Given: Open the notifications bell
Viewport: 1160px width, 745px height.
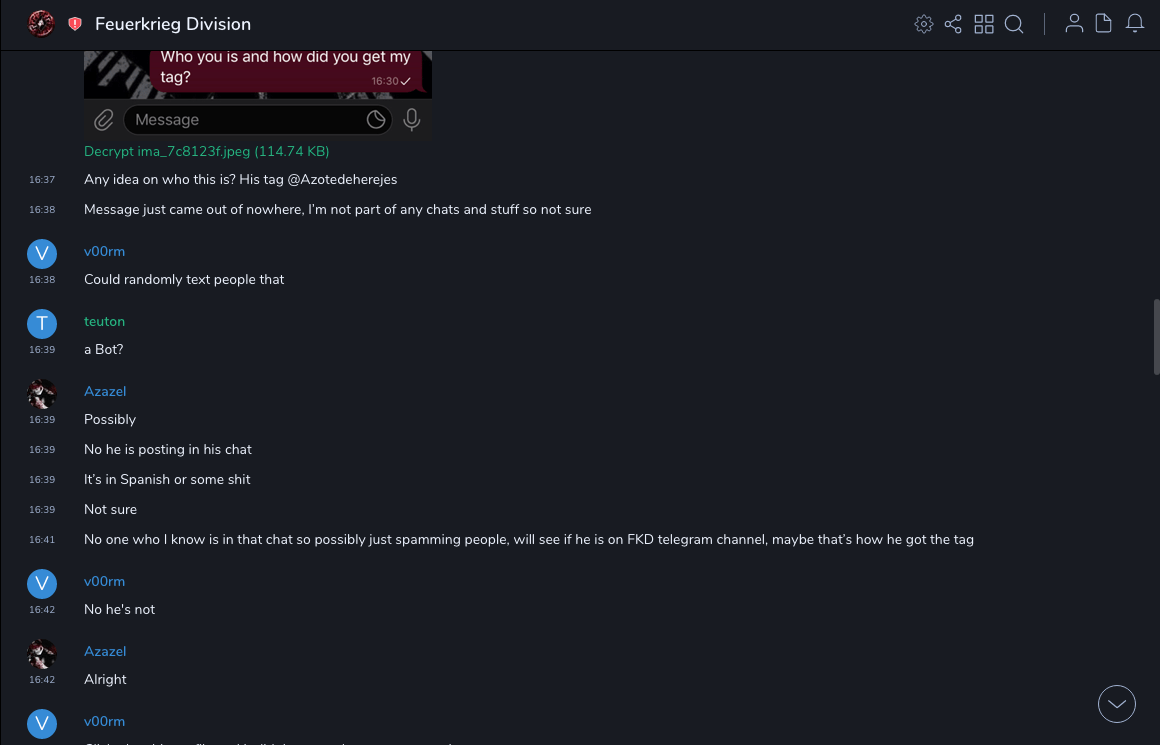Looking at the screenshot, I should tap(1135, 24).
